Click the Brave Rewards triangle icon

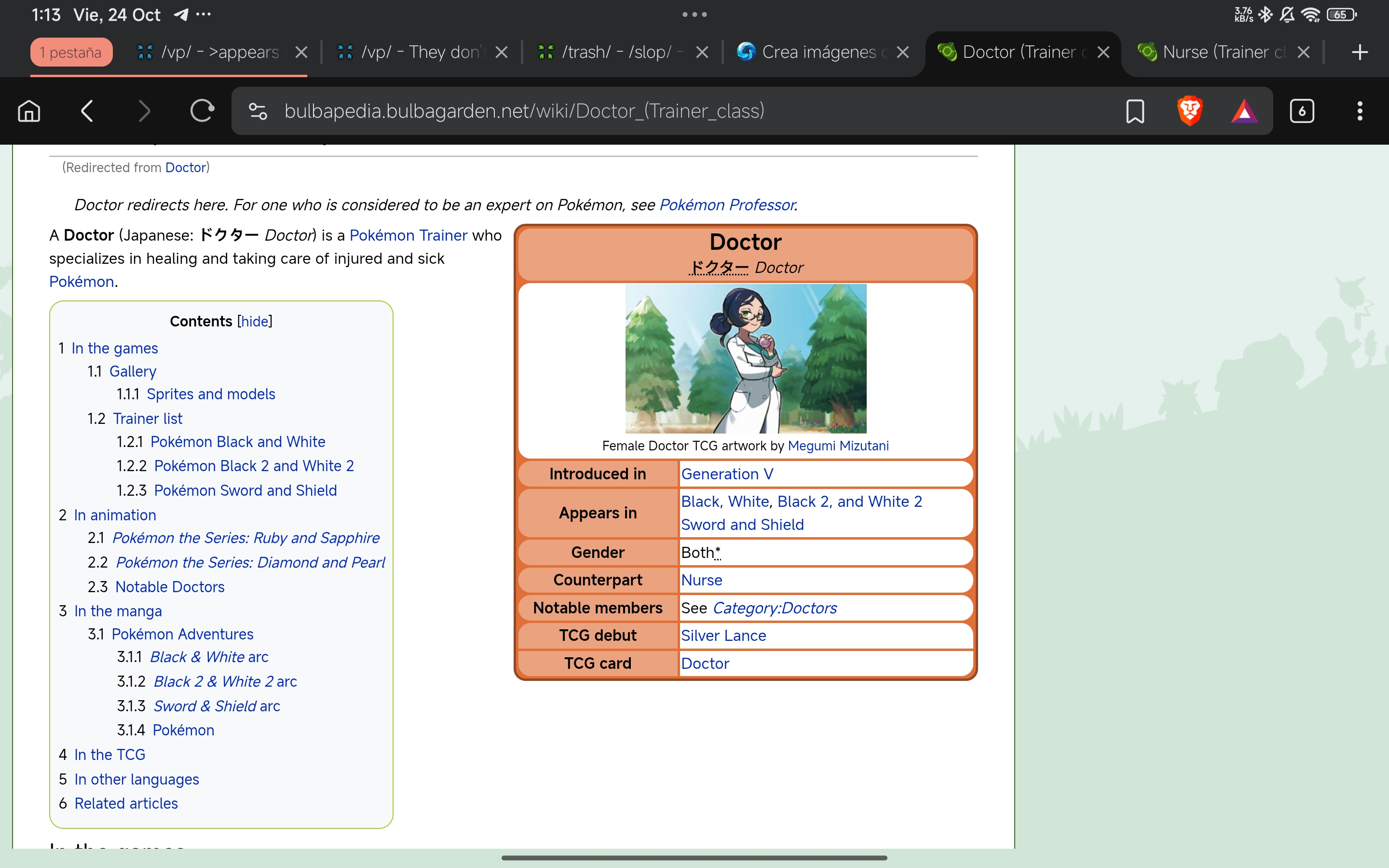click(x=1244, y=111)
